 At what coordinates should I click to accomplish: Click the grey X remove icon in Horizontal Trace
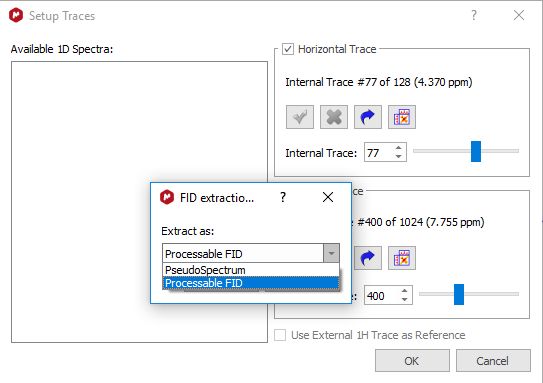tap(334, 117)
